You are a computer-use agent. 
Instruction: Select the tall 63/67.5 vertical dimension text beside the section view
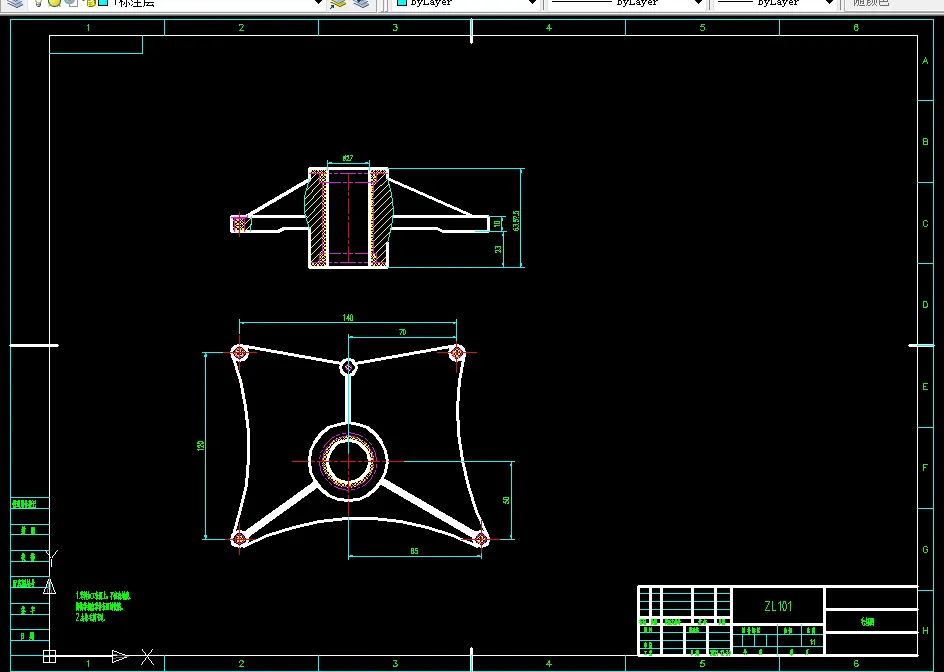[516, 220]
